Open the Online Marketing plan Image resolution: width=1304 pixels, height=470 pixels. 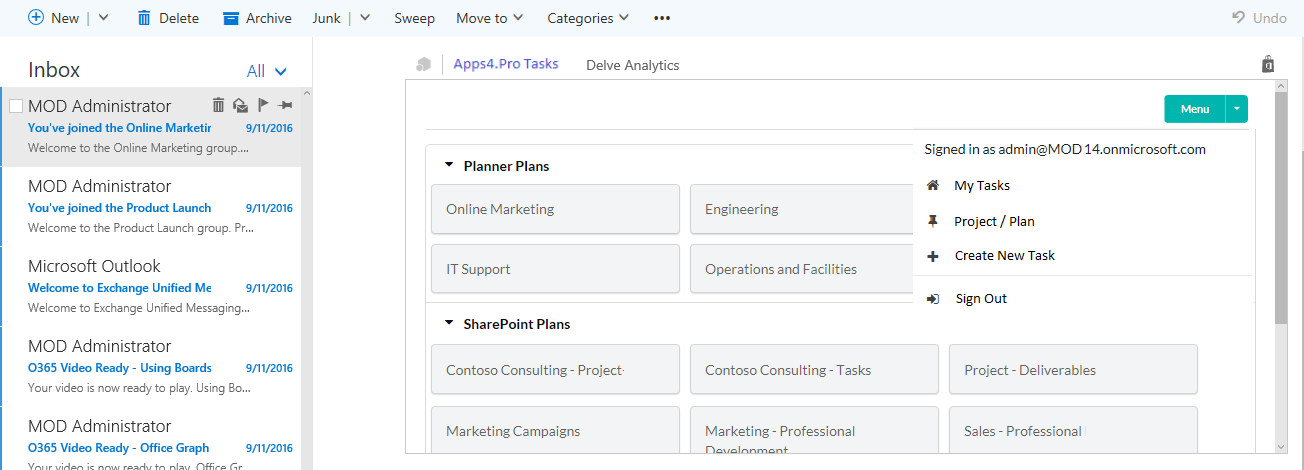[555, 209]
